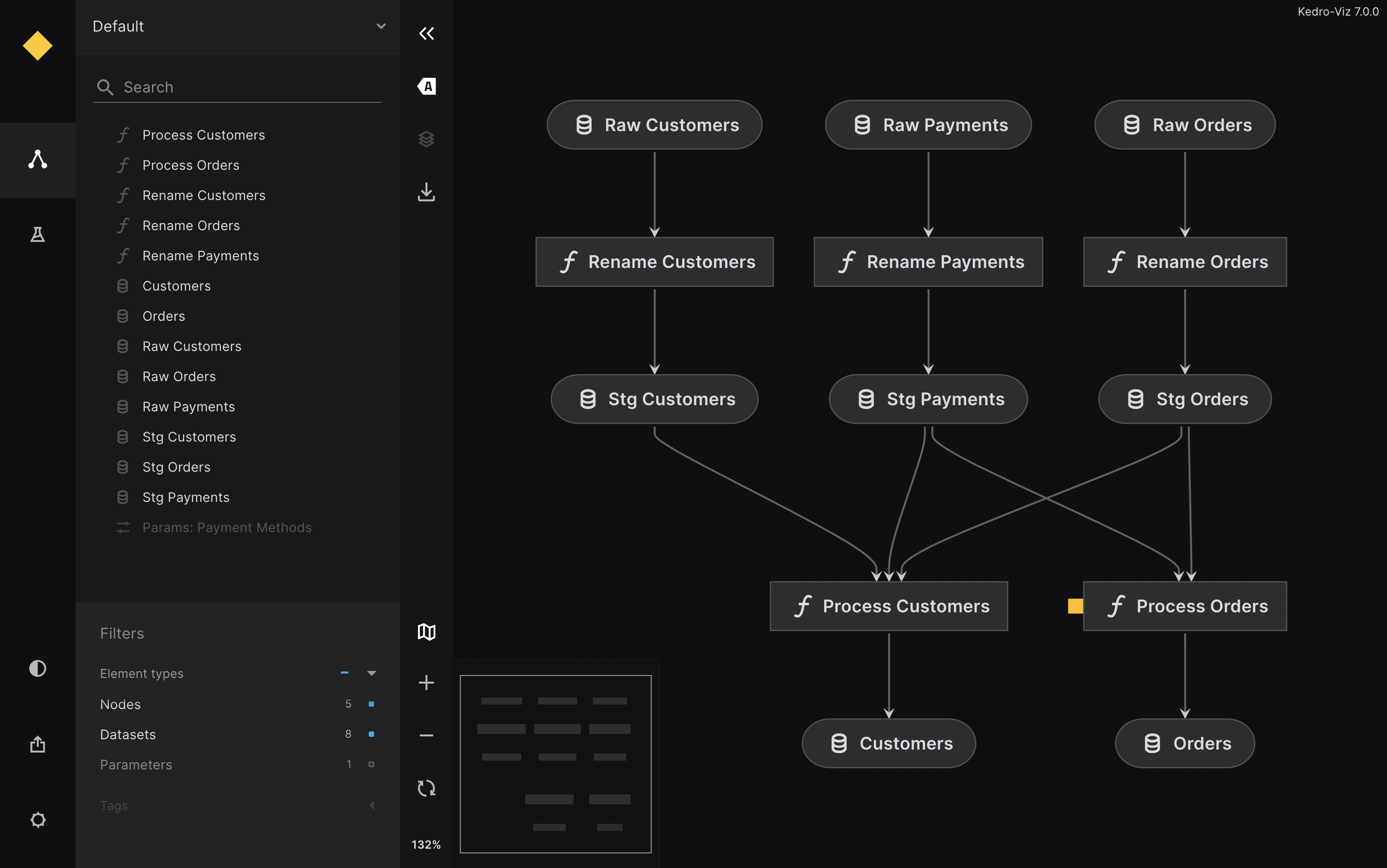Zoom in with the plus icon

pos(426,683)
